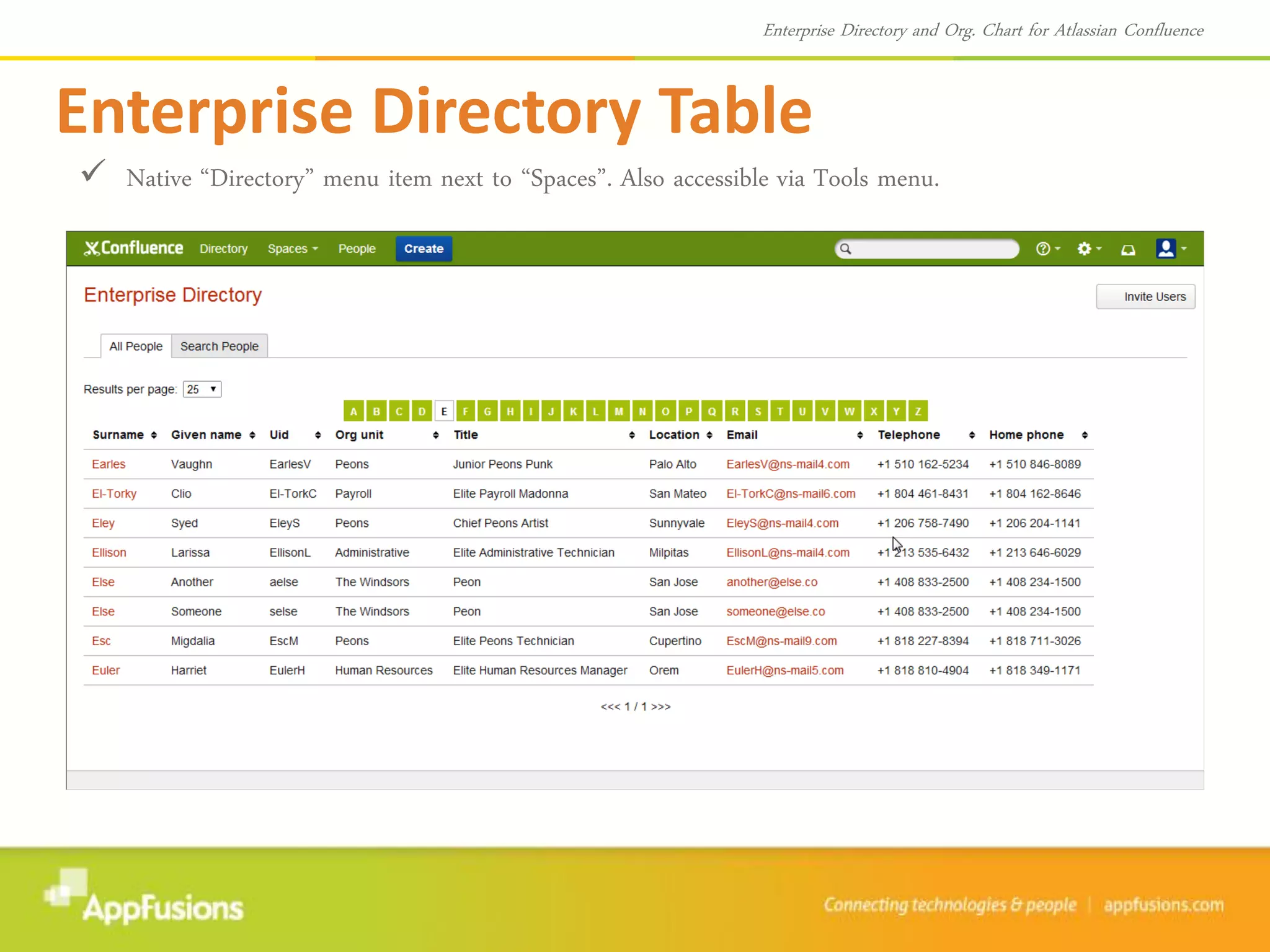Email EulerH@ns-mail5.com
The image size is (1270, 952).
point(785,671)
